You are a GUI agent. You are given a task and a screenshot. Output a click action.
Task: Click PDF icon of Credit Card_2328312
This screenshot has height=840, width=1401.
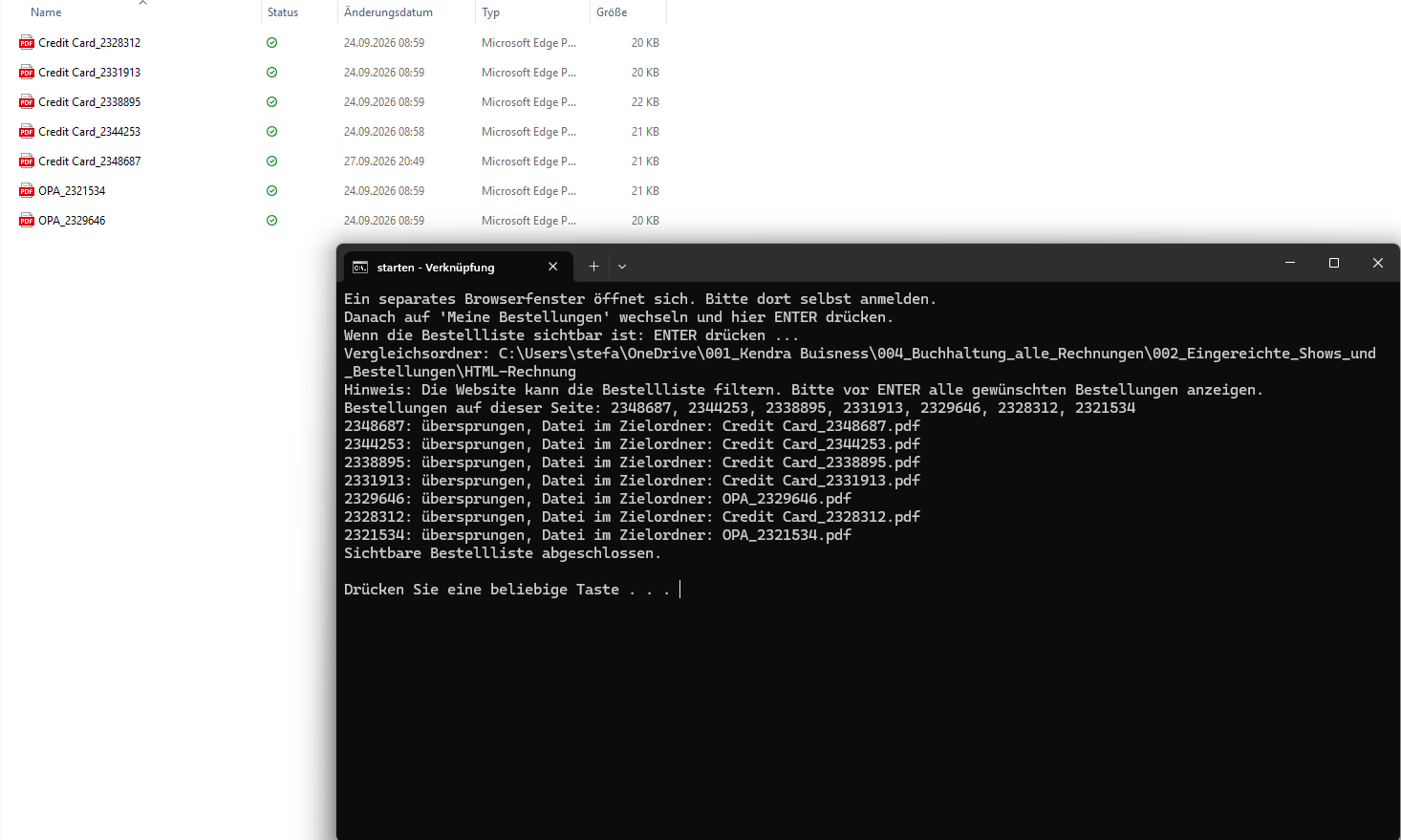coord(27,43)
